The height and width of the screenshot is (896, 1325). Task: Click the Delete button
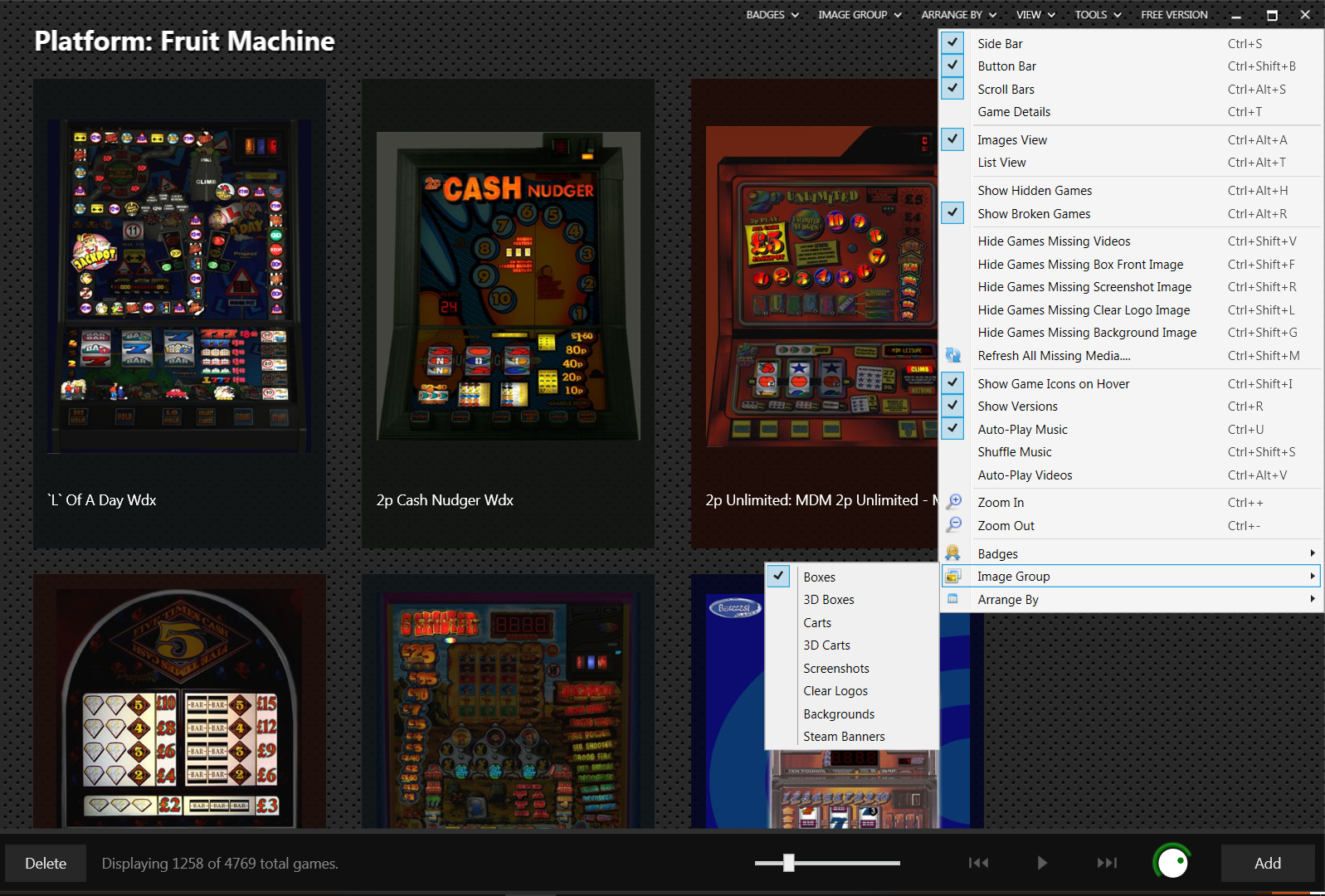[46, 863]
